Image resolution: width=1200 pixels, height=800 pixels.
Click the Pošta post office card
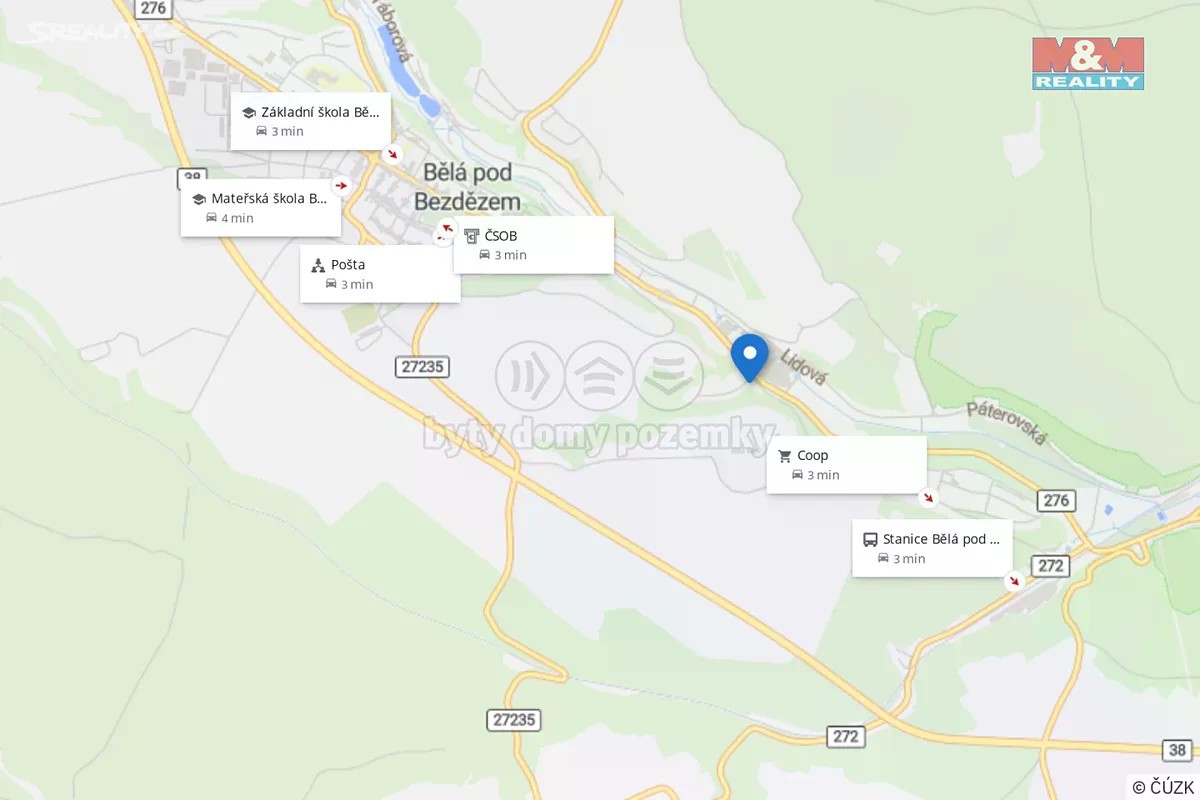380,274
